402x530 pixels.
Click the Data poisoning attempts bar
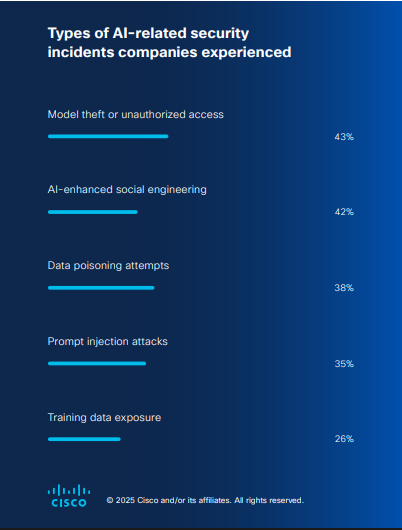point(101,288)
